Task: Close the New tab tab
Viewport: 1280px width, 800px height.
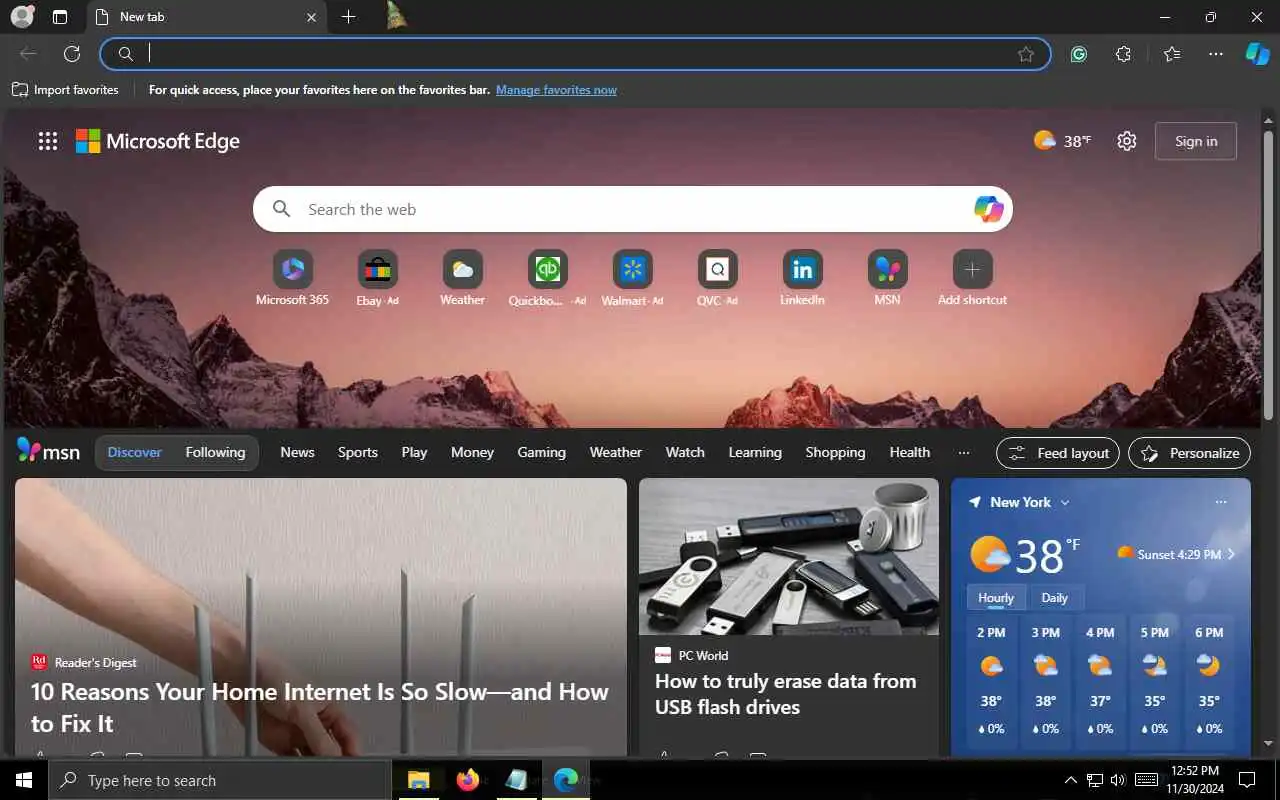Action: click(x=311, y=17)
